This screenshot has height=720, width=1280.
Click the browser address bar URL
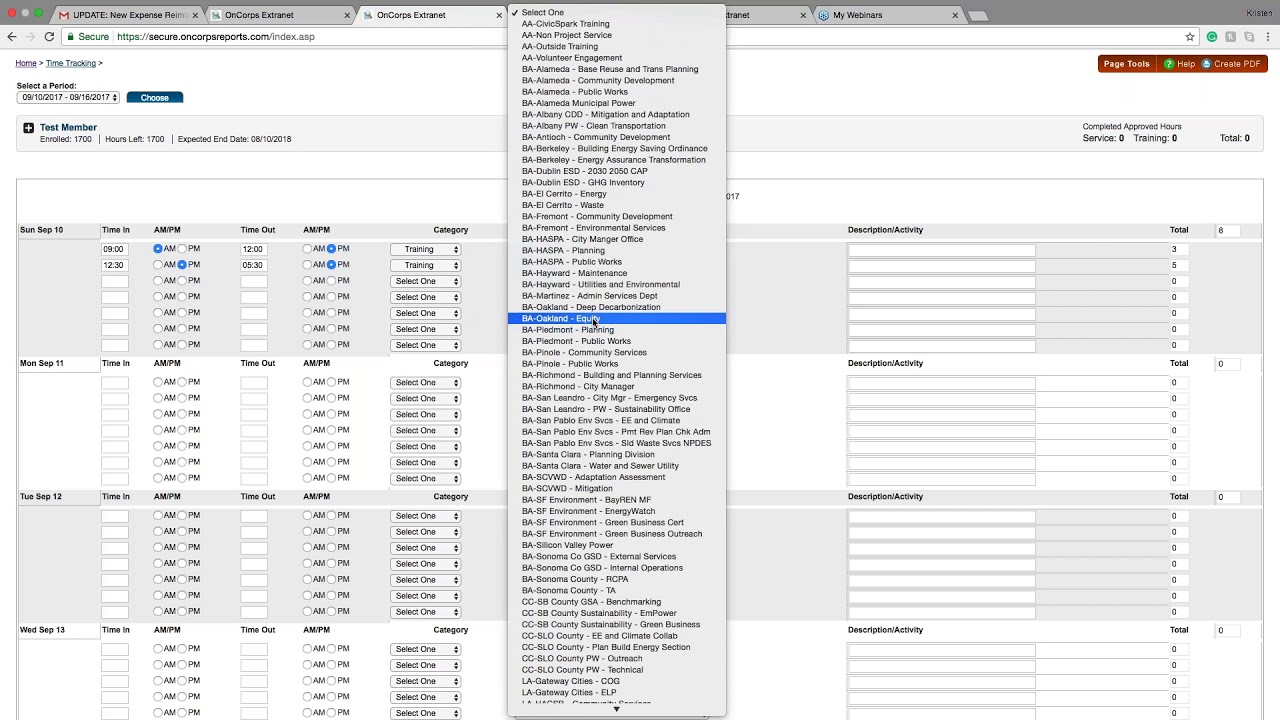coord(216,37)
